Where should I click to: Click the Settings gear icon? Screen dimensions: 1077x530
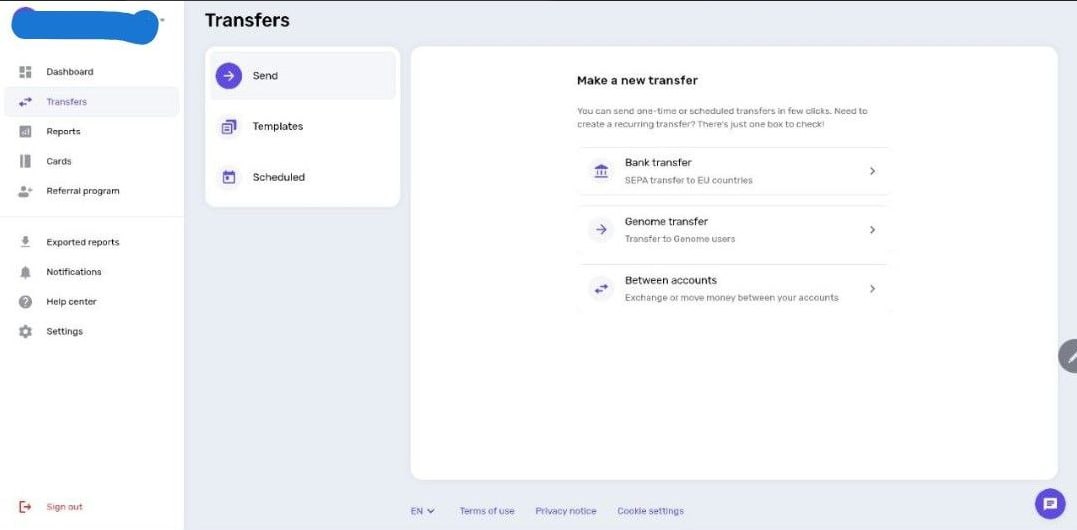25,332
